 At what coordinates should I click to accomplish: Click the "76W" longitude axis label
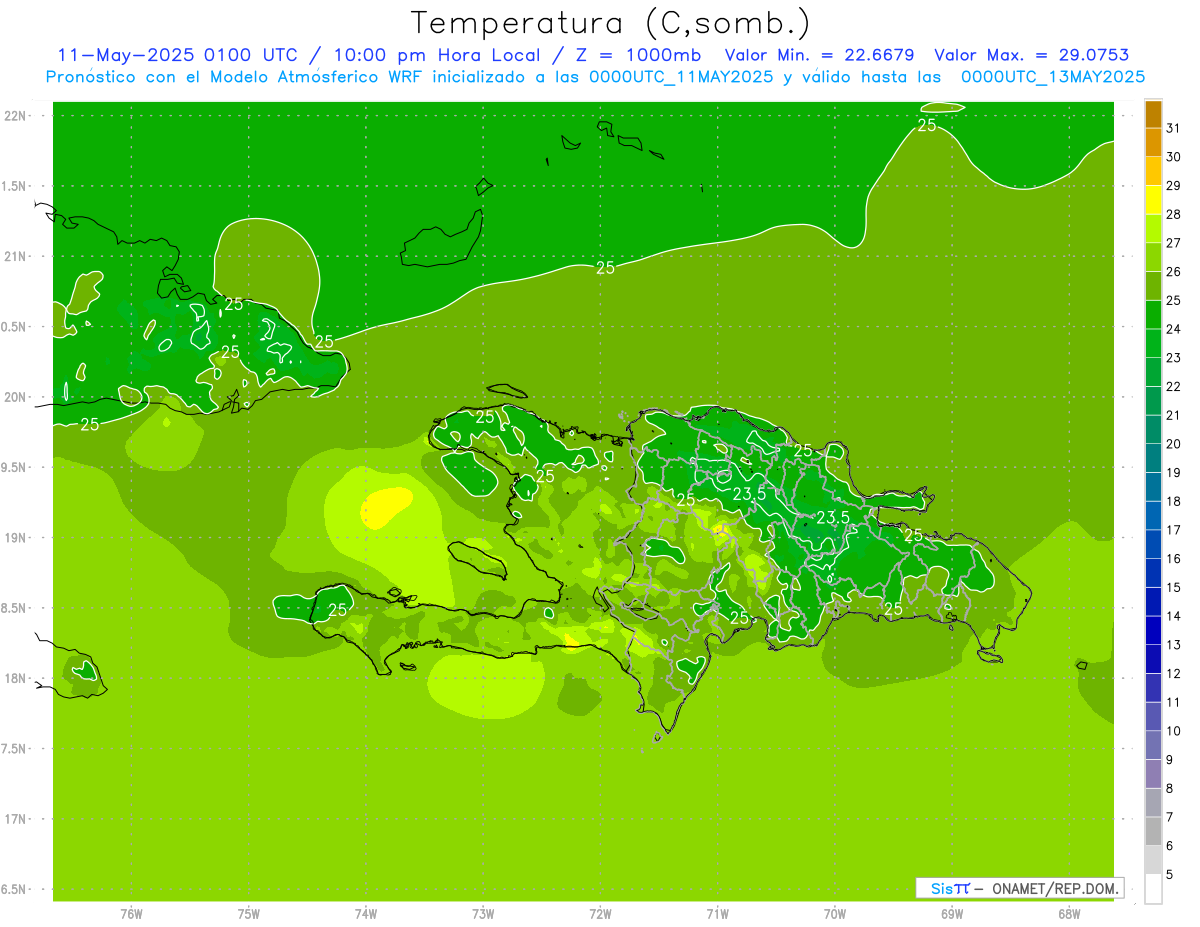pos(131,914)
